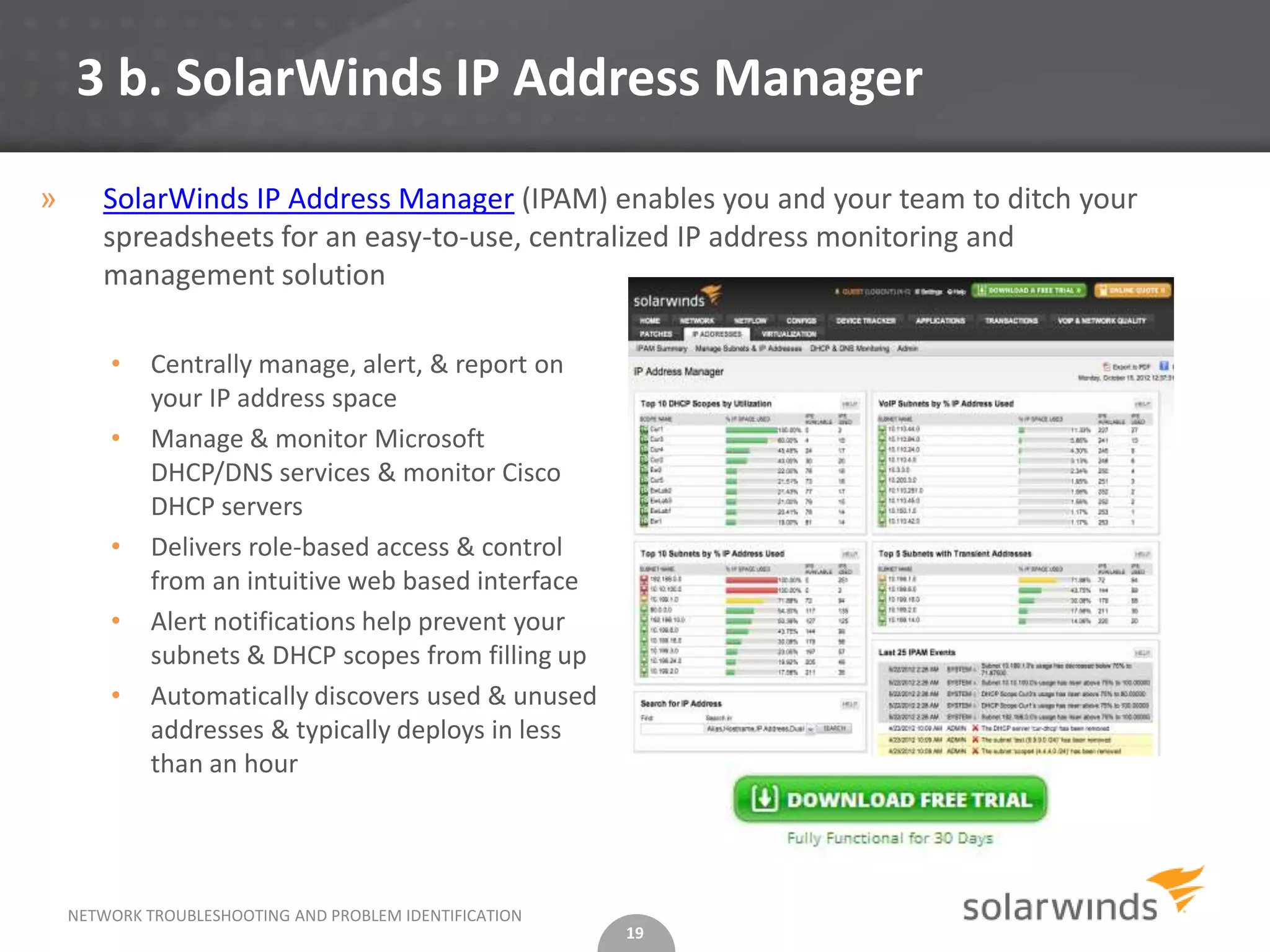This screenshot has width=1270, height=952.
Task: Click Download a Free Trial in header
Action: [x=1029, y=290]
